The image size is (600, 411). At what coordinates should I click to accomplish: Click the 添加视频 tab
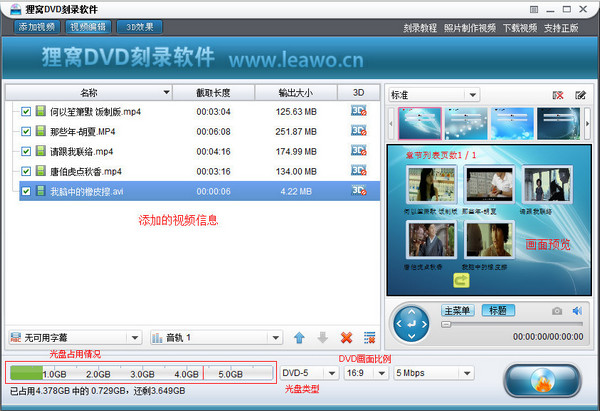(37, 27)
